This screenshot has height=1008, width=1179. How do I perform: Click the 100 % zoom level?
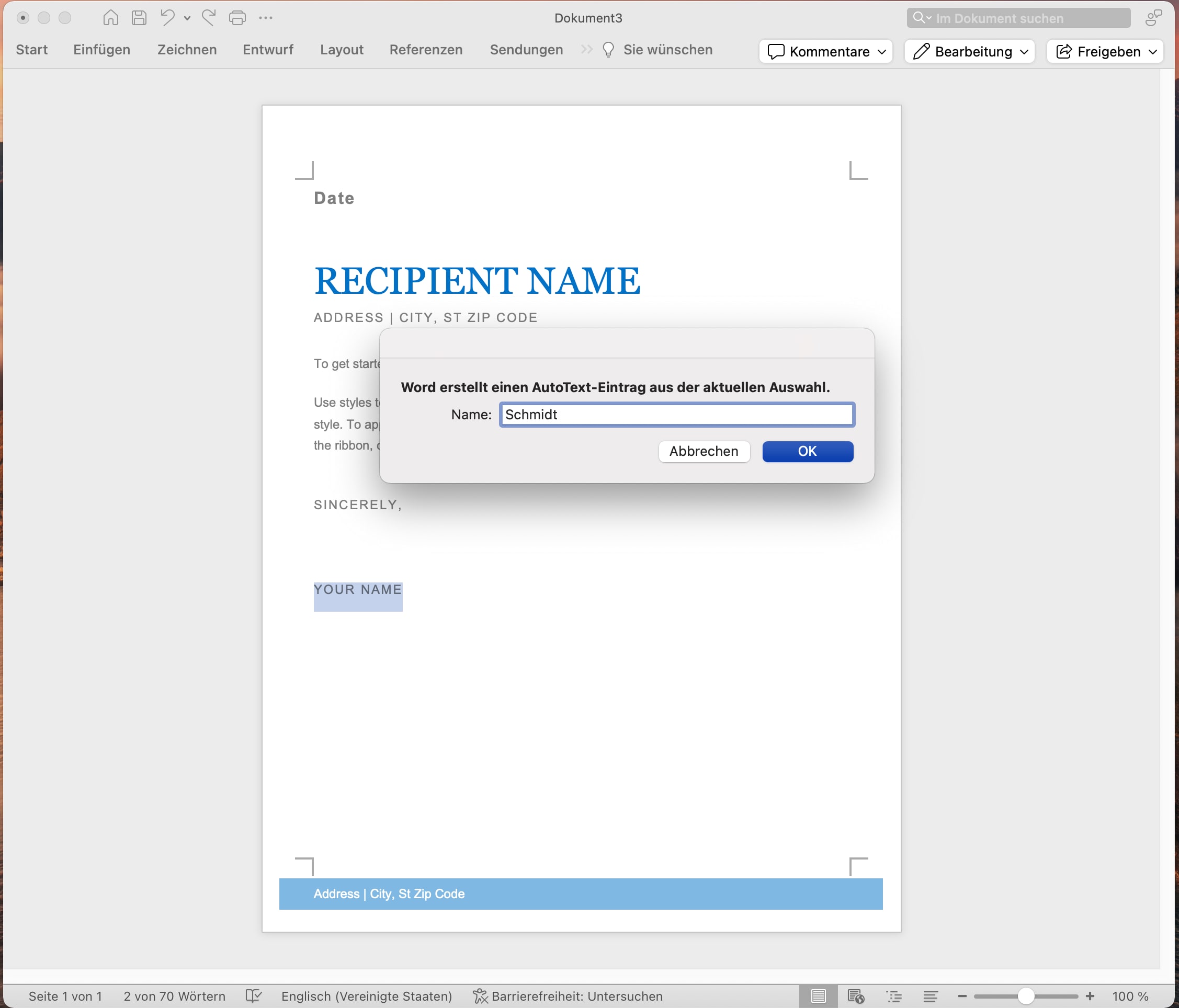tap(1130, 996)
